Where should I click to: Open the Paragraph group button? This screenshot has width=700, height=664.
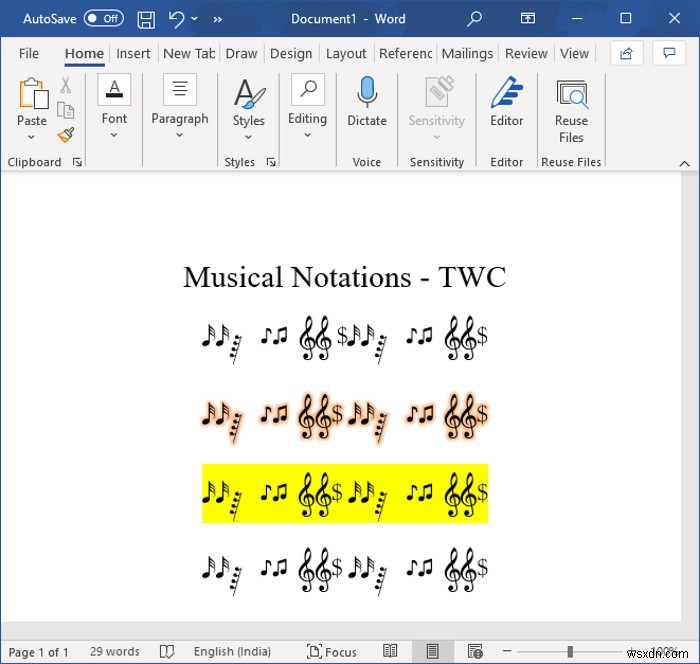180,89
